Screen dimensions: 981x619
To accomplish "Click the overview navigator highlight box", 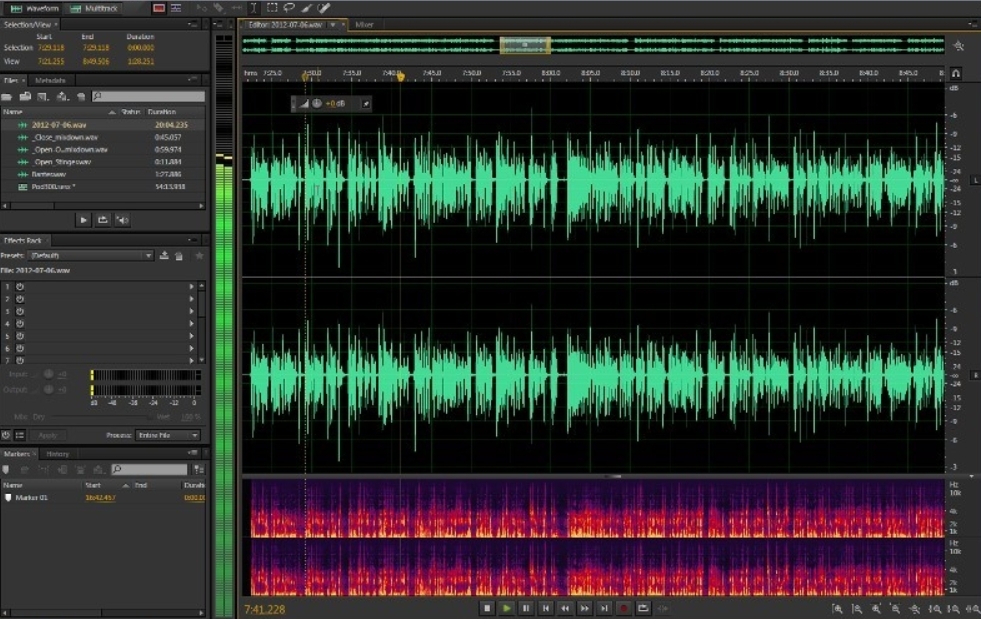I will point(525,45).
